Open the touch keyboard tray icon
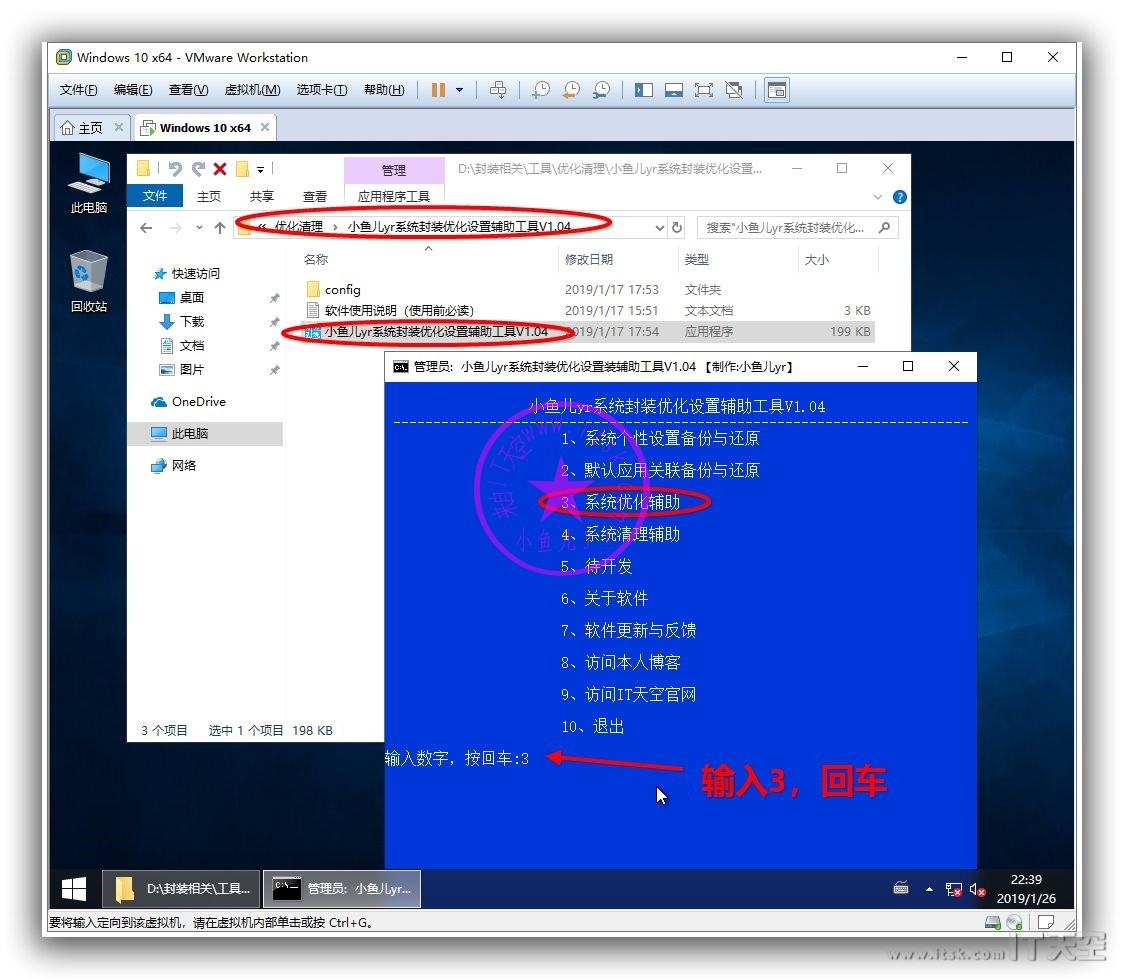Image resolution: width=1124 pixels, height=979 pixels. [x=901, y=889]
